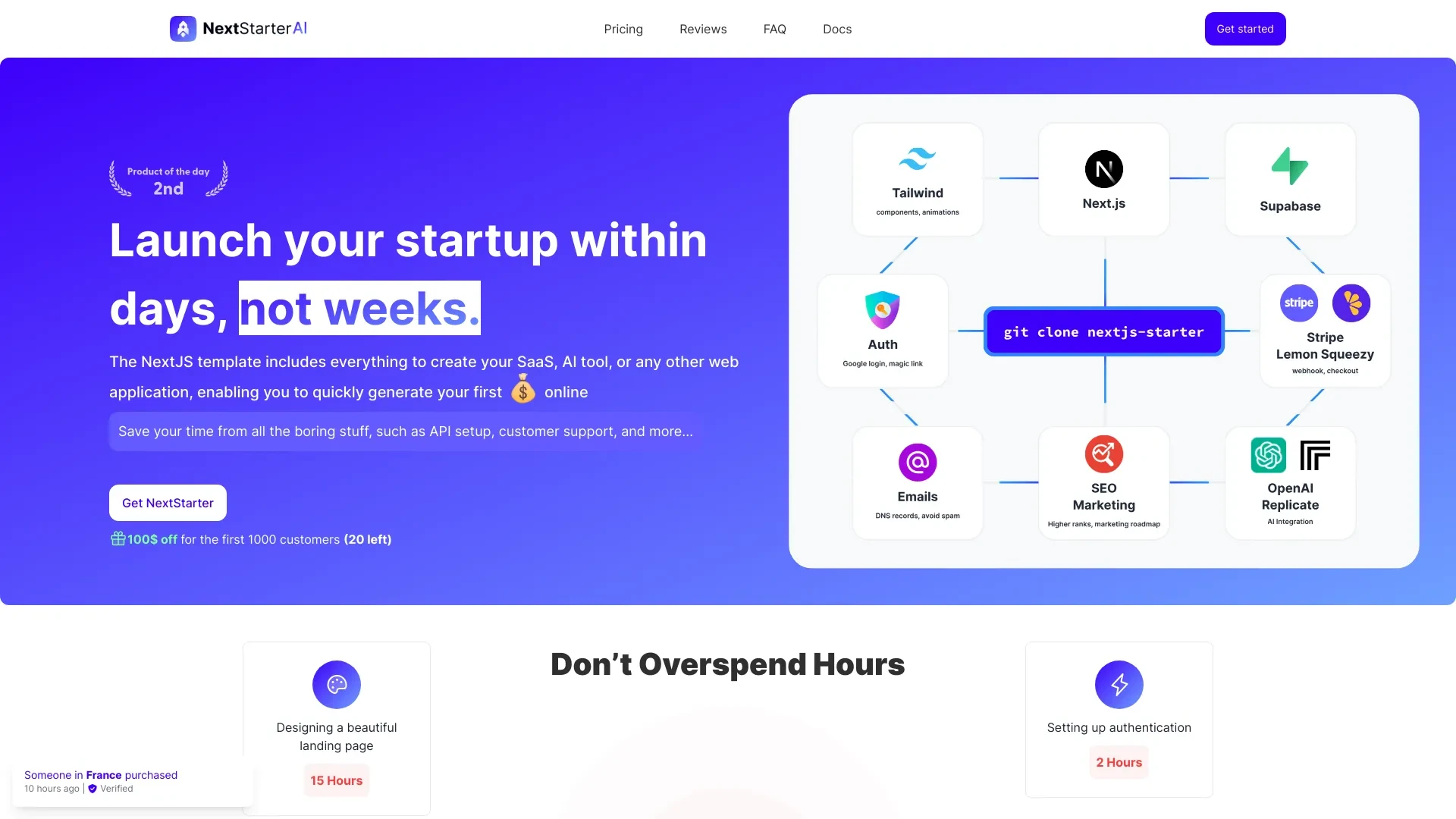Click the Get started button
Image resolution: width=1456 pixels, height=819 pixels.
click(1245, 28)
